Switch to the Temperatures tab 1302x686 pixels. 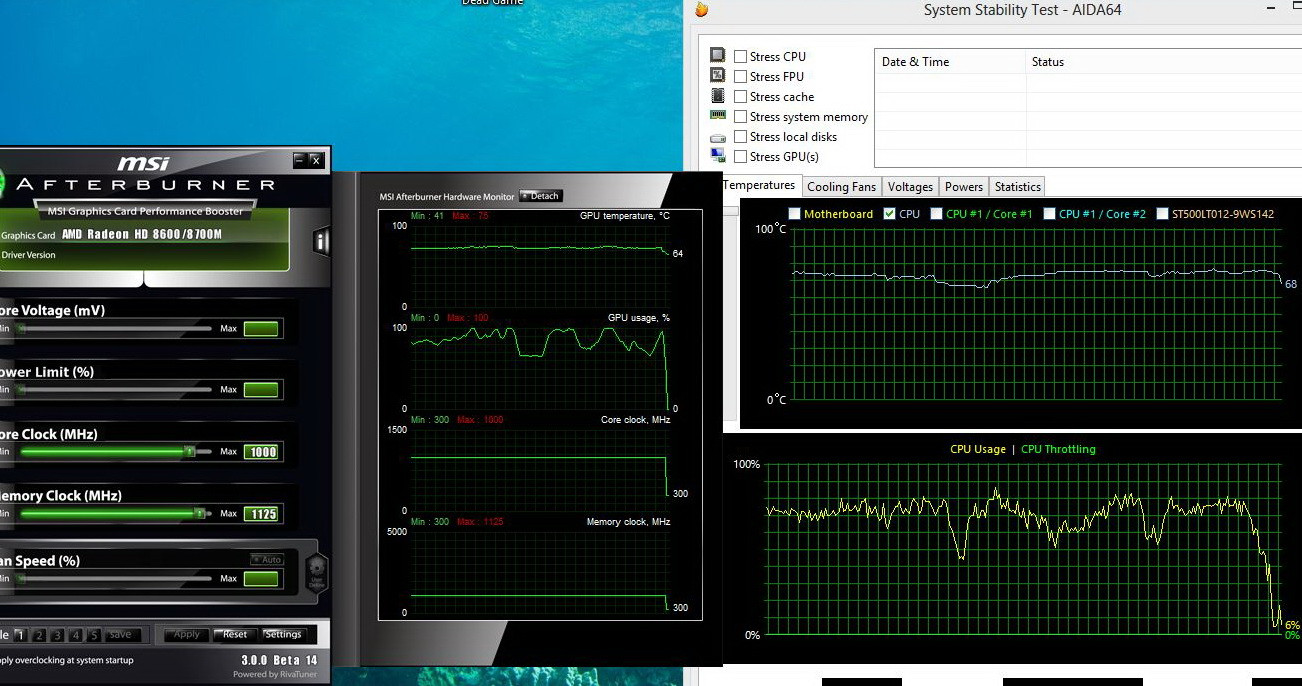759,185
